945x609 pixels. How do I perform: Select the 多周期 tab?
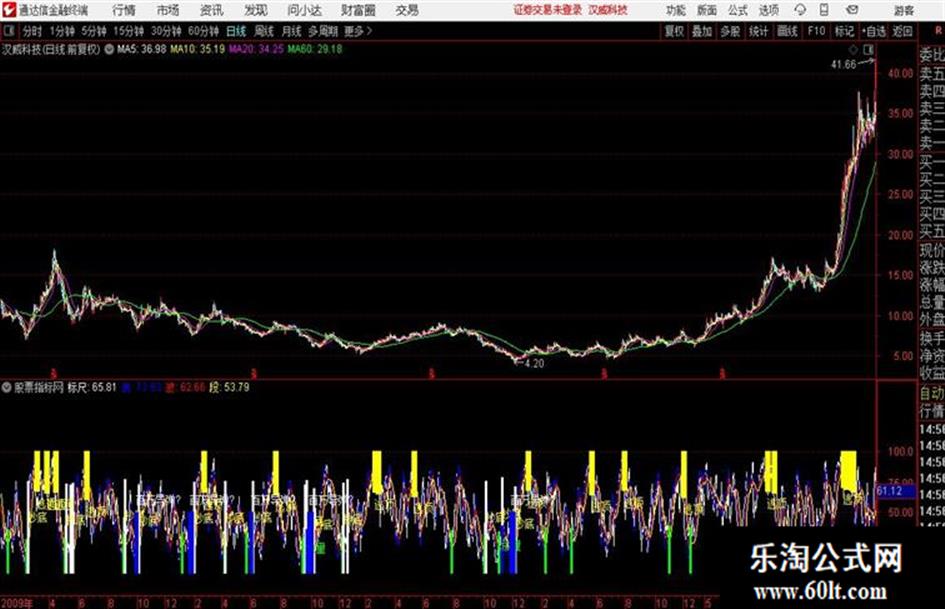click(x=323, y=31)
